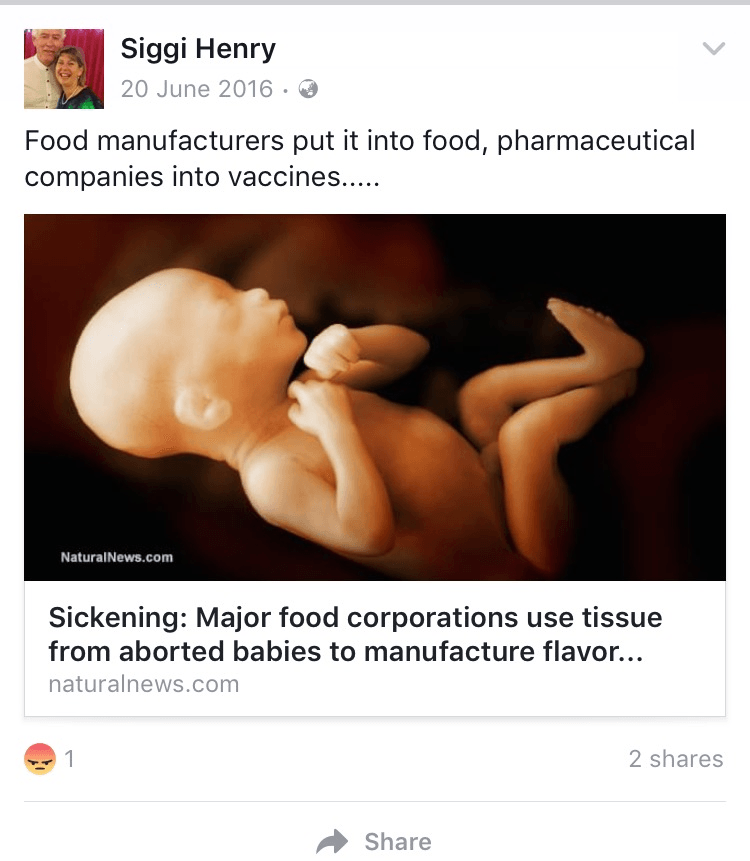
Task: Open Siggi Henry's profile picture
Action: point(64,69)
